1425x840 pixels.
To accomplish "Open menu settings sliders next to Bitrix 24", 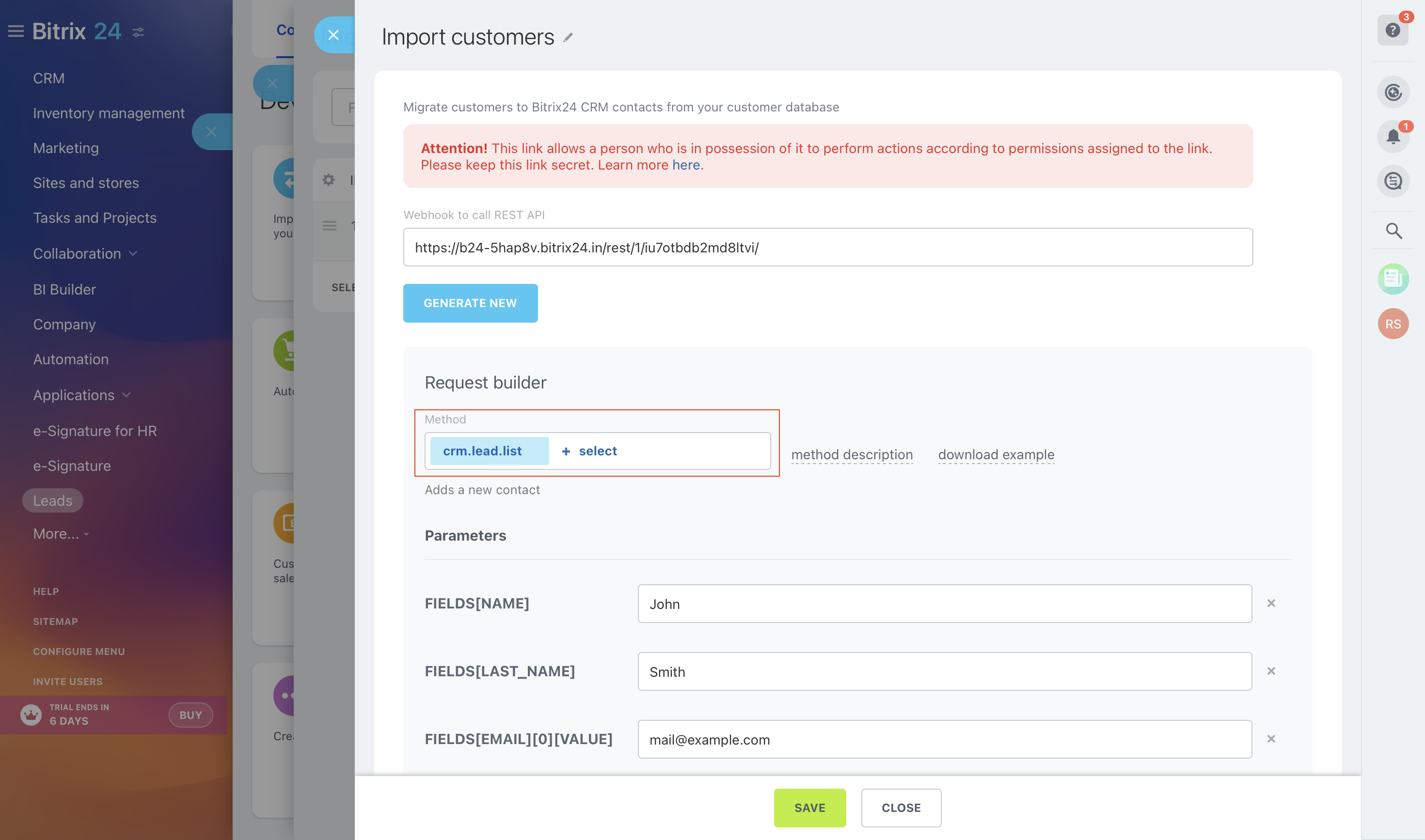I will coord(138,32).
